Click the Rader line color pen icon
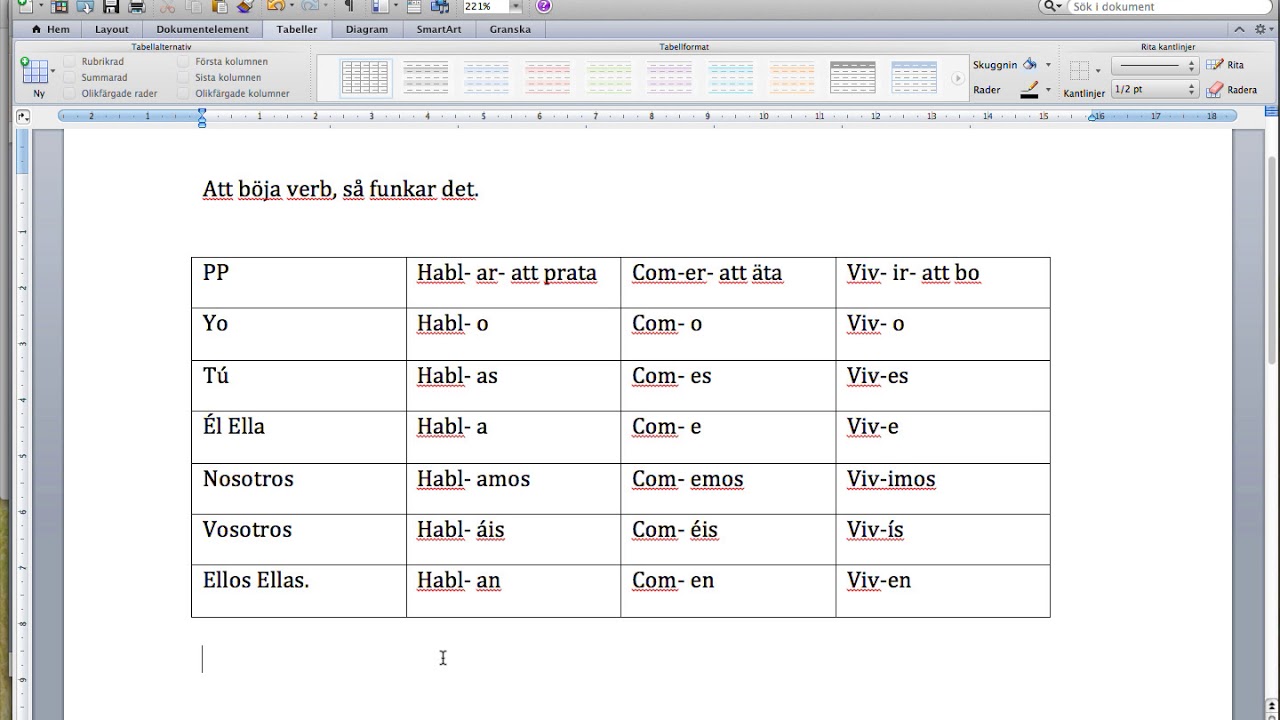 click(x=1030, y=89)
